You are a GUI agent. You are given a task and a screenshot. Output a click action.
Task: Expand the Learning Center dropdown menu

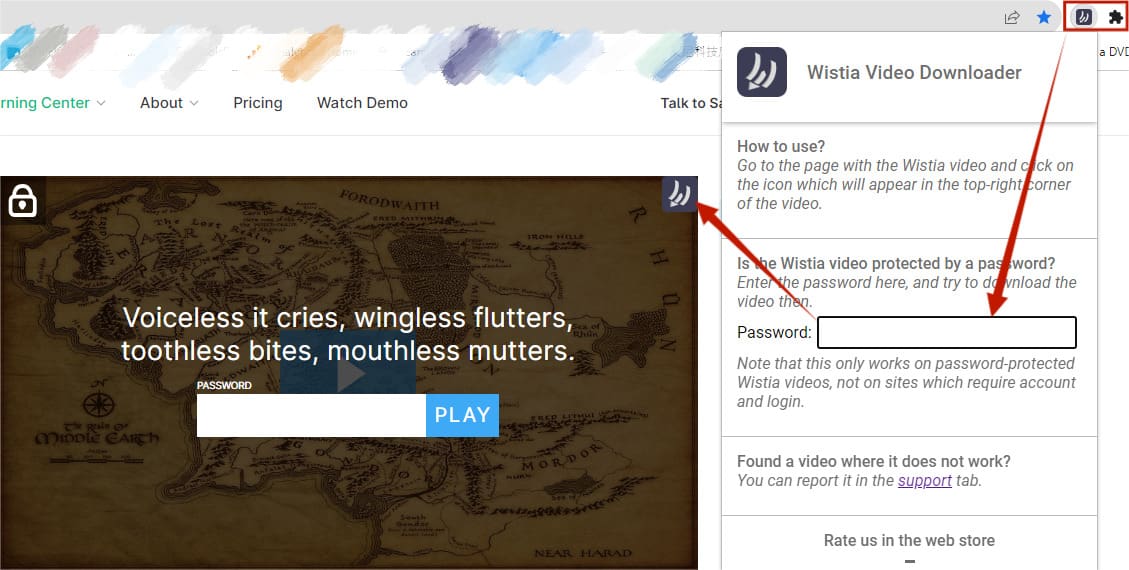(x=52, y=103)
